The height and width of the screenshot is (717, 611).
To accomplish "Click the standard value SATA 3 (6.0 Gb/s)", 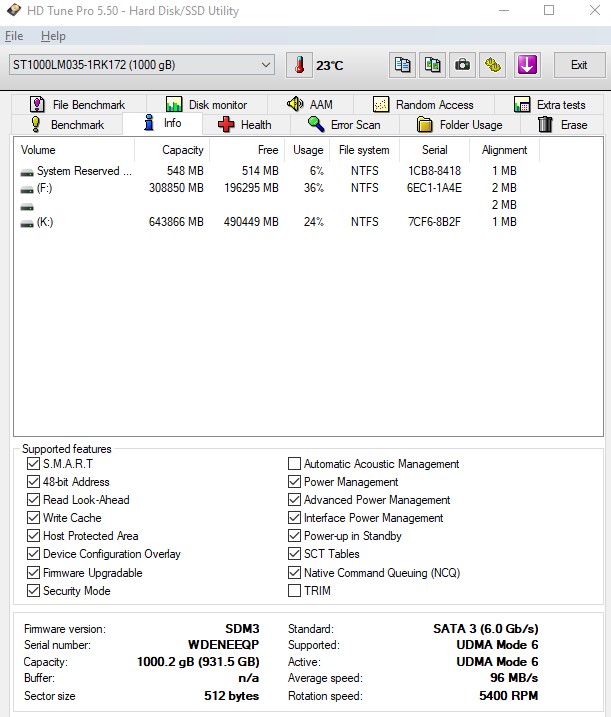I will 486,629.
